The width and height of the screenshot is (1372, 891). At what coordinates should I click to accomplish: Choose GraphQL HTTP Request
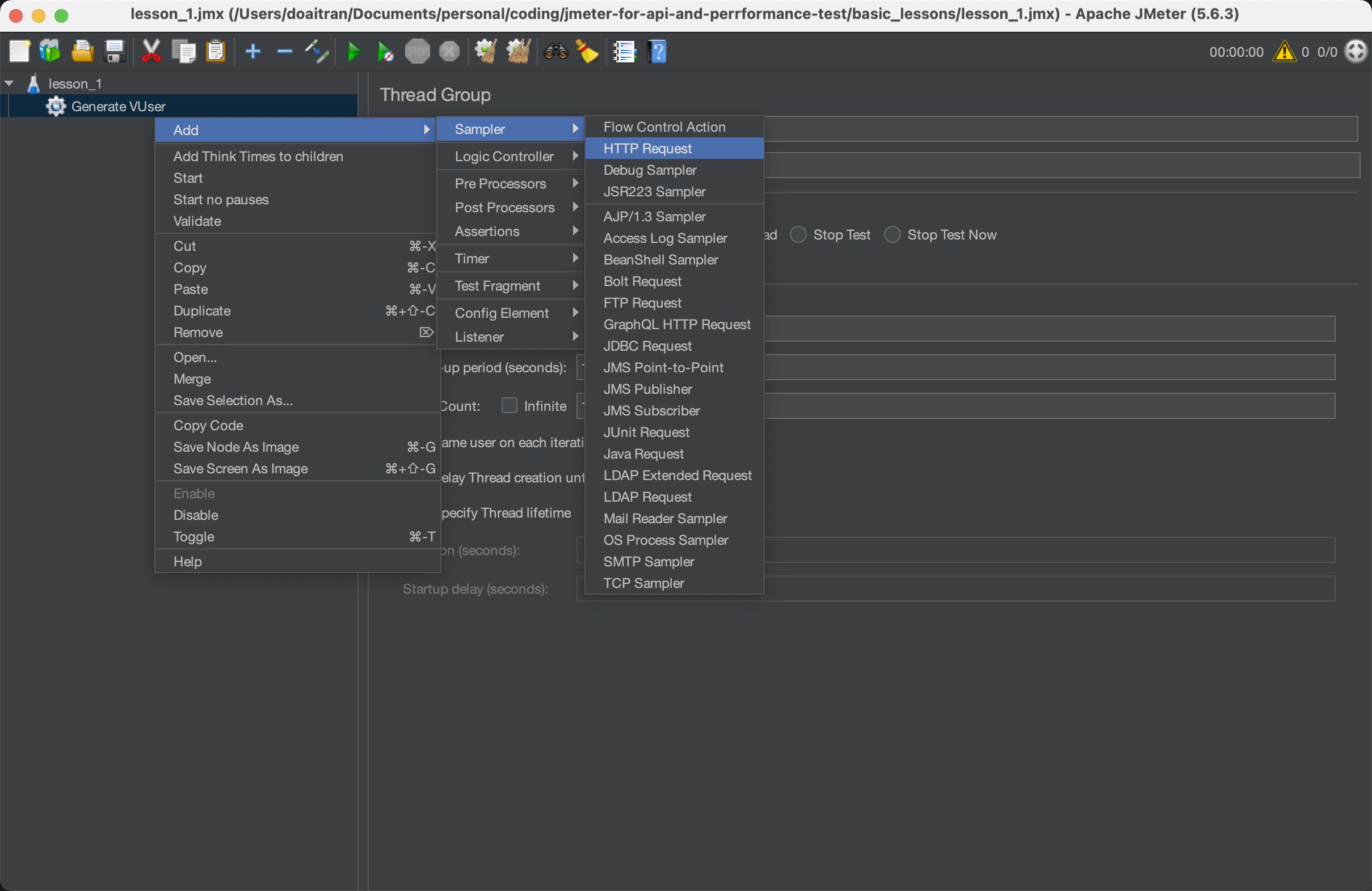click(x=675, y=324)
